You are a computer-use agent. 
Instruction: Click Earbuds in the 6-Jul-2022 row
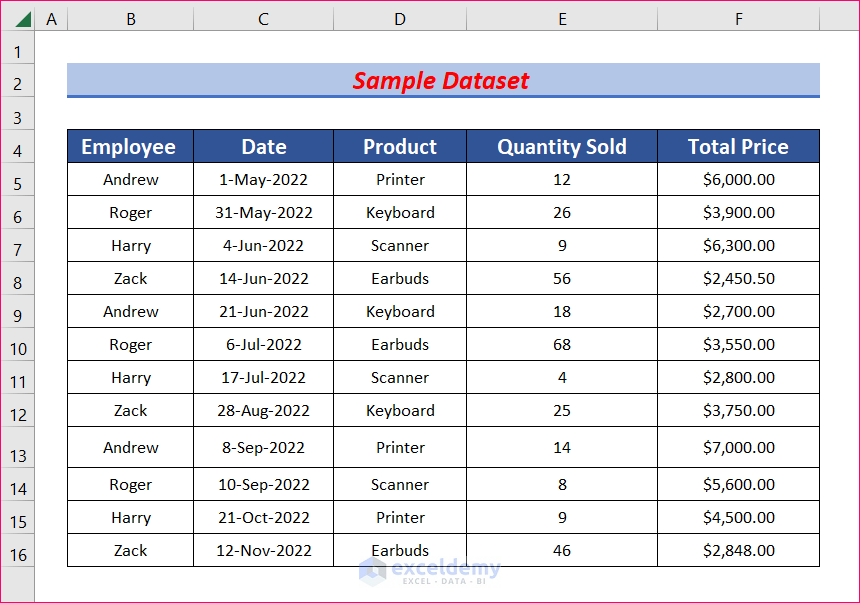[400, 344]
